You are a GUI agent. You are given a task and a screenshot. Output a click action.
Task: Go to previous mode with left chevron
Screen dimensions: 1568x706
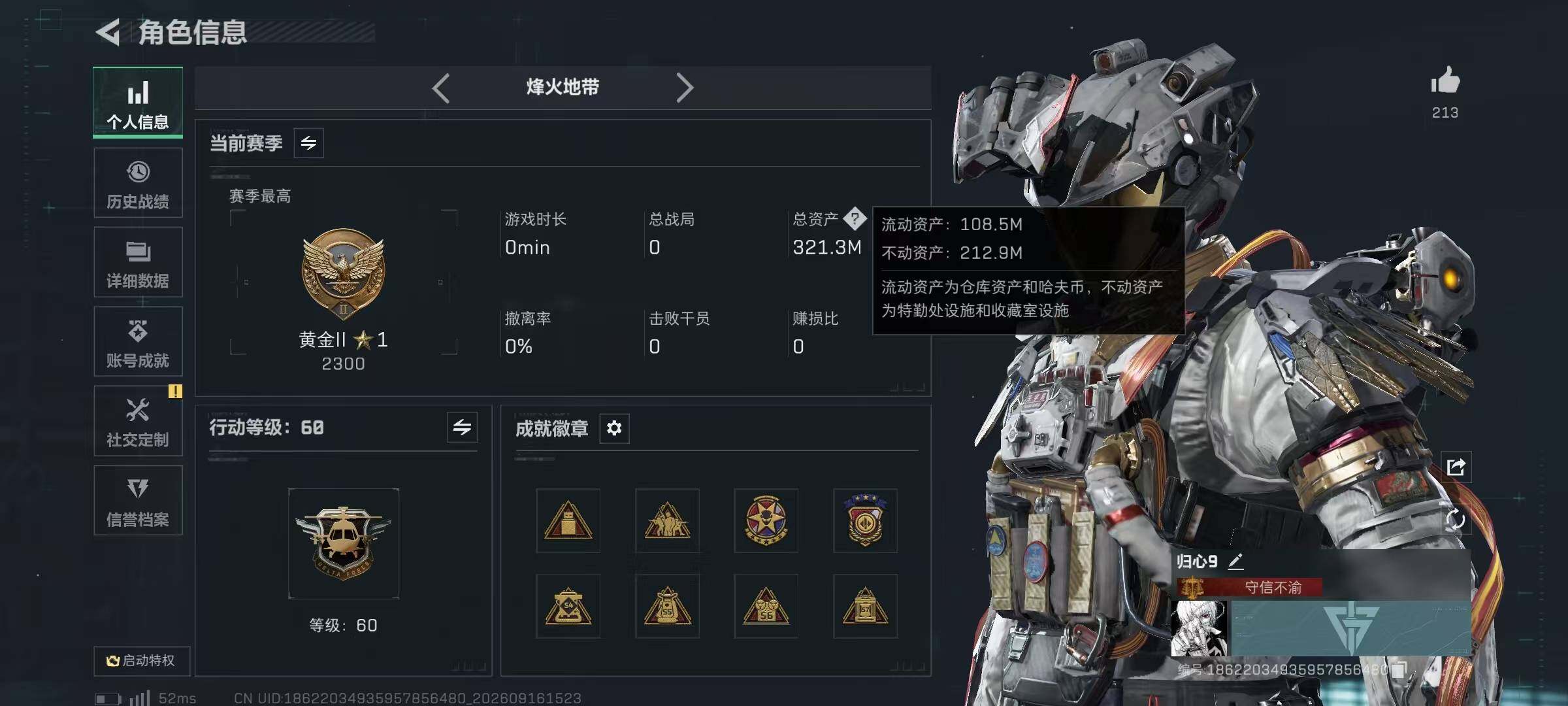pyautogui.click(x=442, y=88)
